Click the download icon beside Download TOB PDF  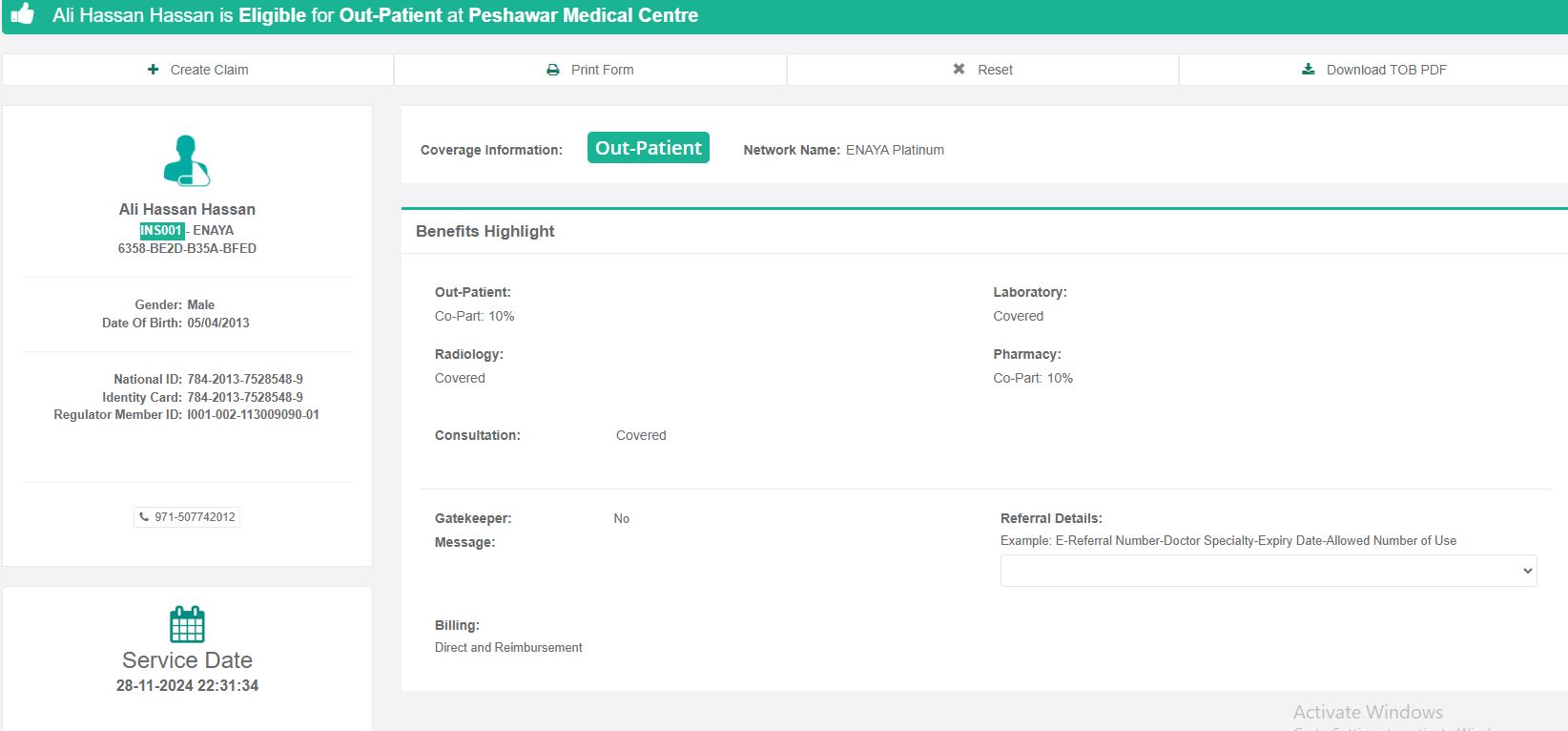pyautogui.click(x=1308, y=70)
